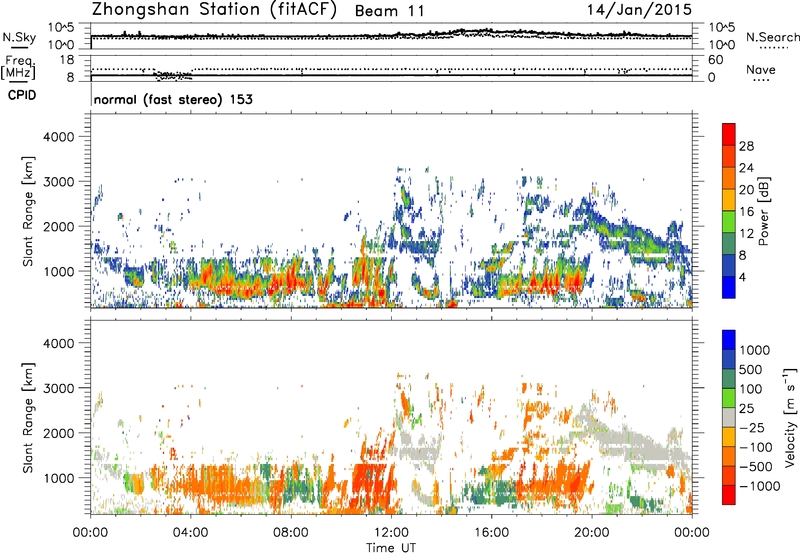This screenshot has width=800, height=554.
Task: Select the "N.Sky" legend label
Action: (19, 37)
